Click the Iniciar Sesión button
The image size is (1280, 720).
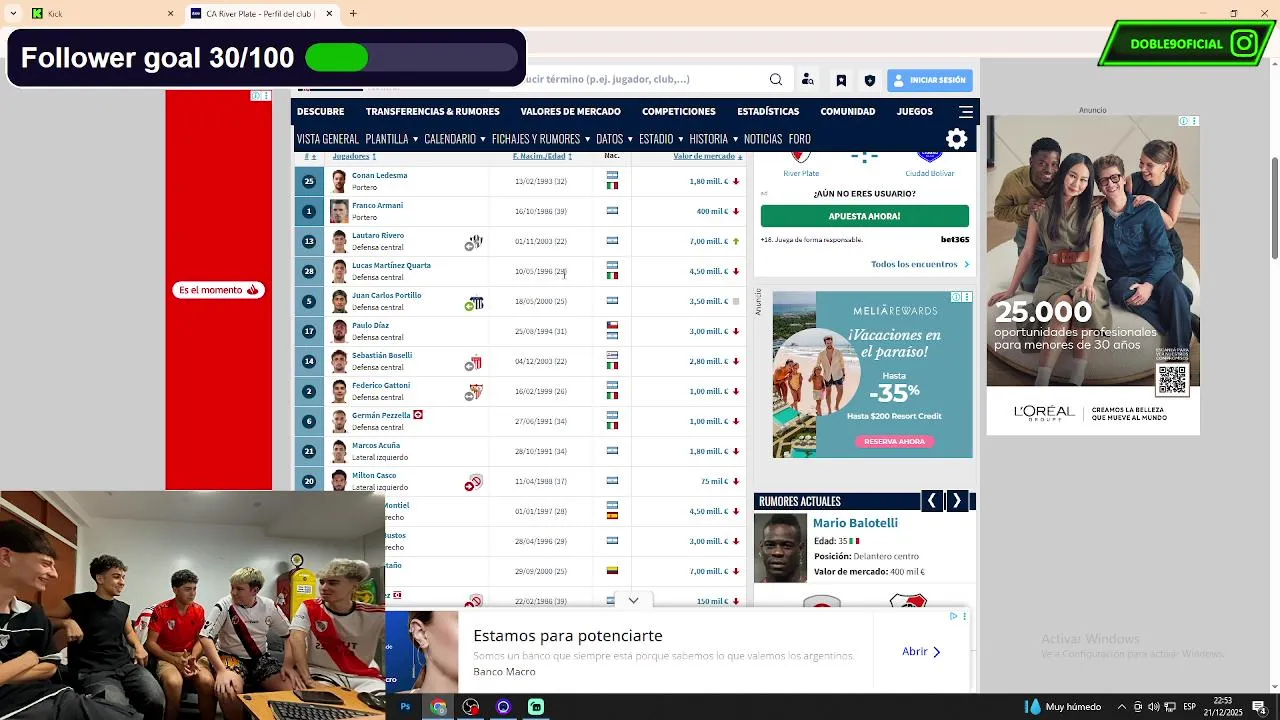[929, 80]
